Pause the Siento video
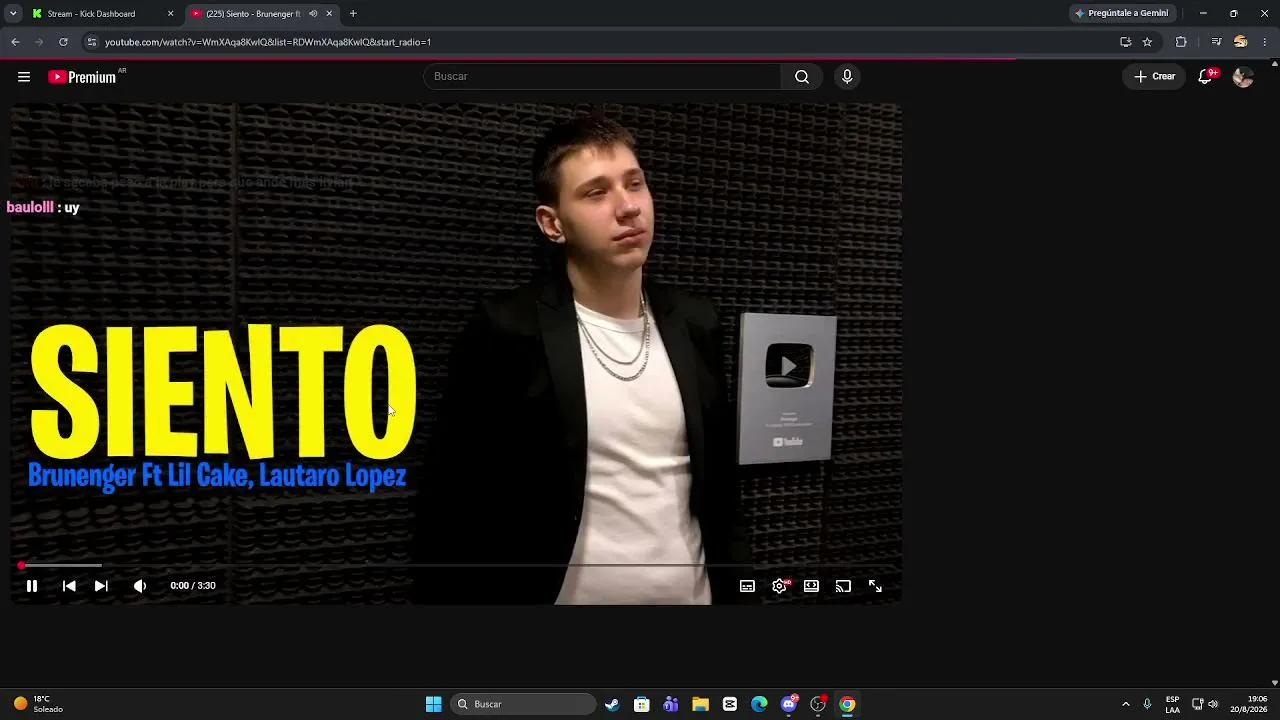Screen dimensions: 1280x720 (32, 586)
